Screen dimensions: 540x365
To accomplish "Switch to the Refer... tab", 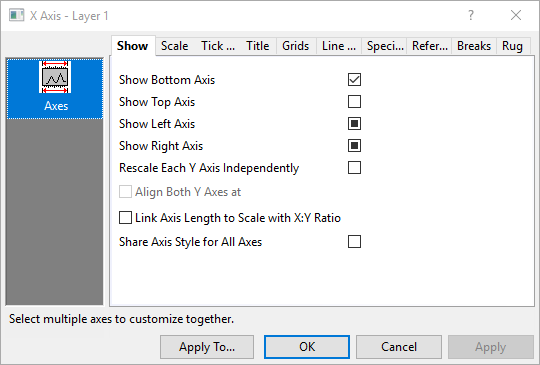I will tap(429, 46).
